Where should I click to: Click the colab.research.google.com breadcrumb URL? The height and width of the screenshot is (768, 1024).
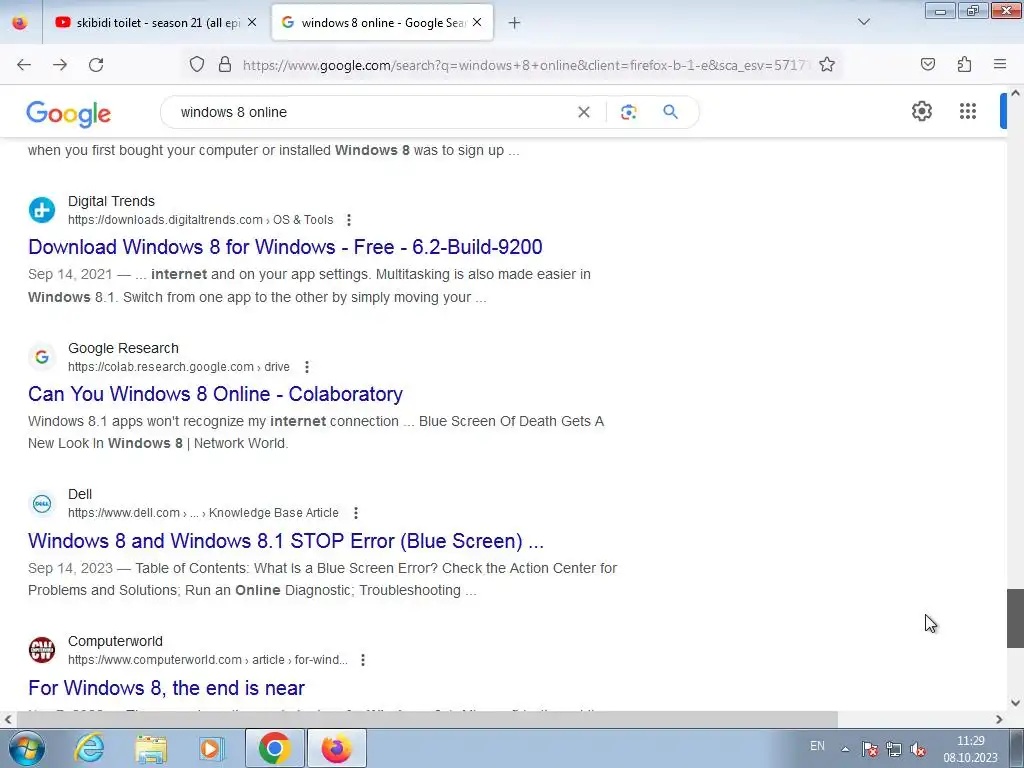179,367
